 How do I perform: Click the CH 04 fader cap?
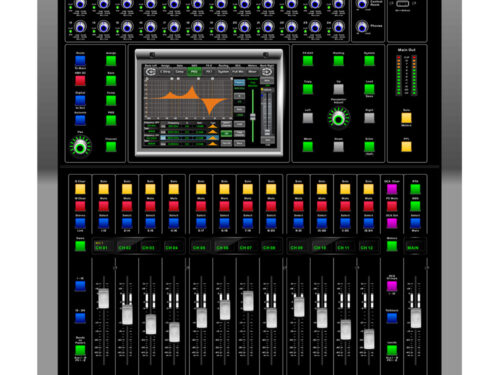(174, 332)
